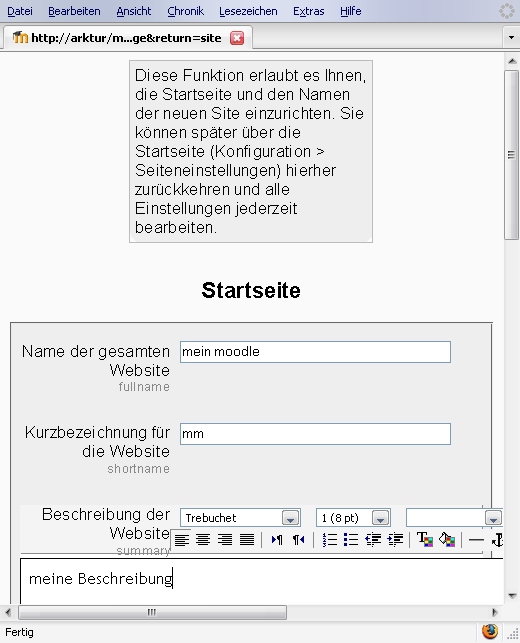Open the empty style dropdown
This screenshot has width=520, height=643.
click(454, 518)
